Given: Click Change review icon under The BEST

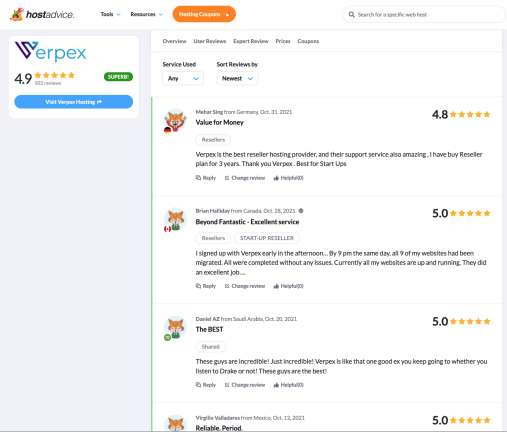Looking at the screenshot, I should pos(227,385).
